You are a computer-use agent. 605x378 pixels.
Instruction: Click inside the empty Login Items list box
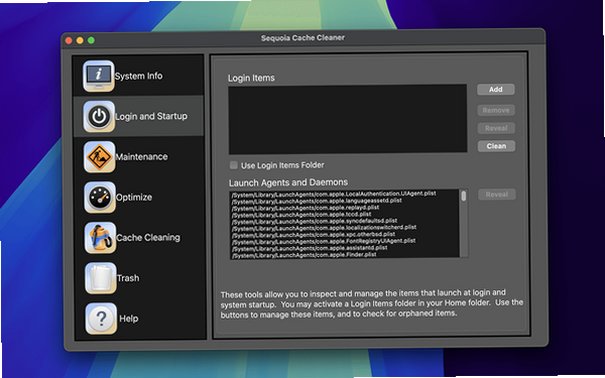coord(348,119)
